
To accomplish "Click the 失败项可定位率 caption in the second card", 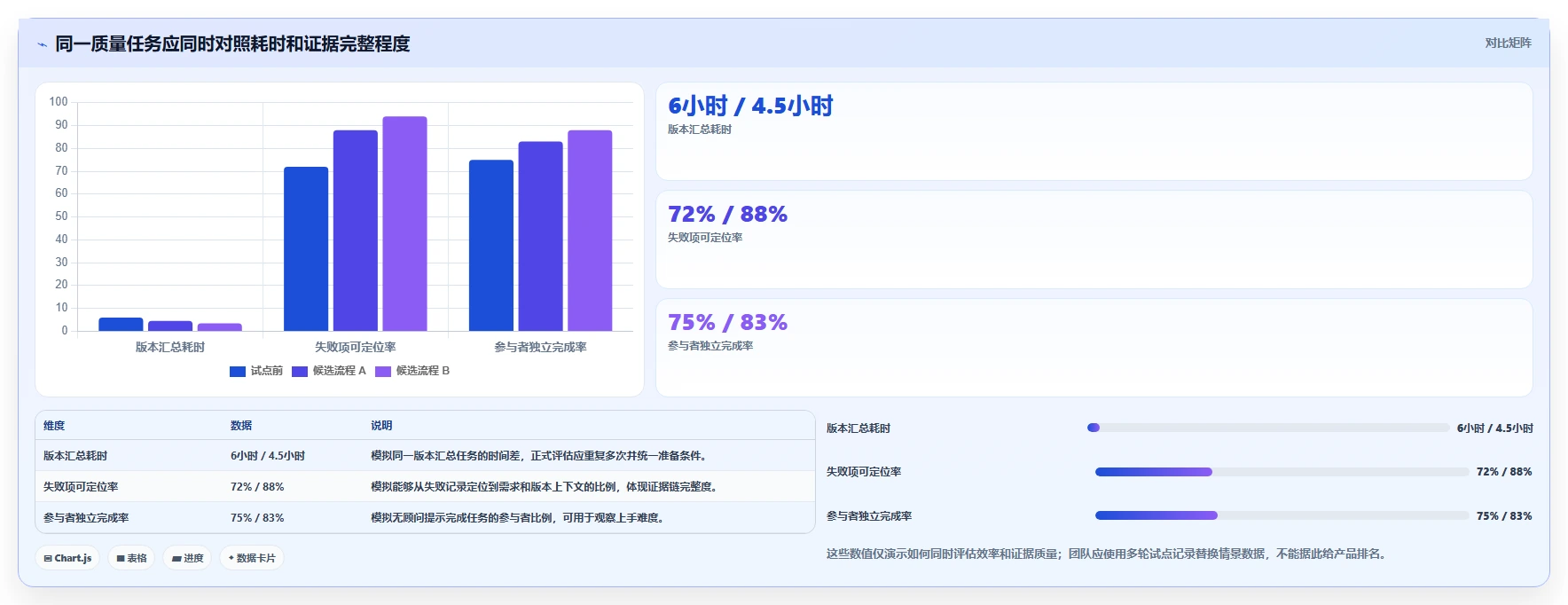I will click(705, 238).
